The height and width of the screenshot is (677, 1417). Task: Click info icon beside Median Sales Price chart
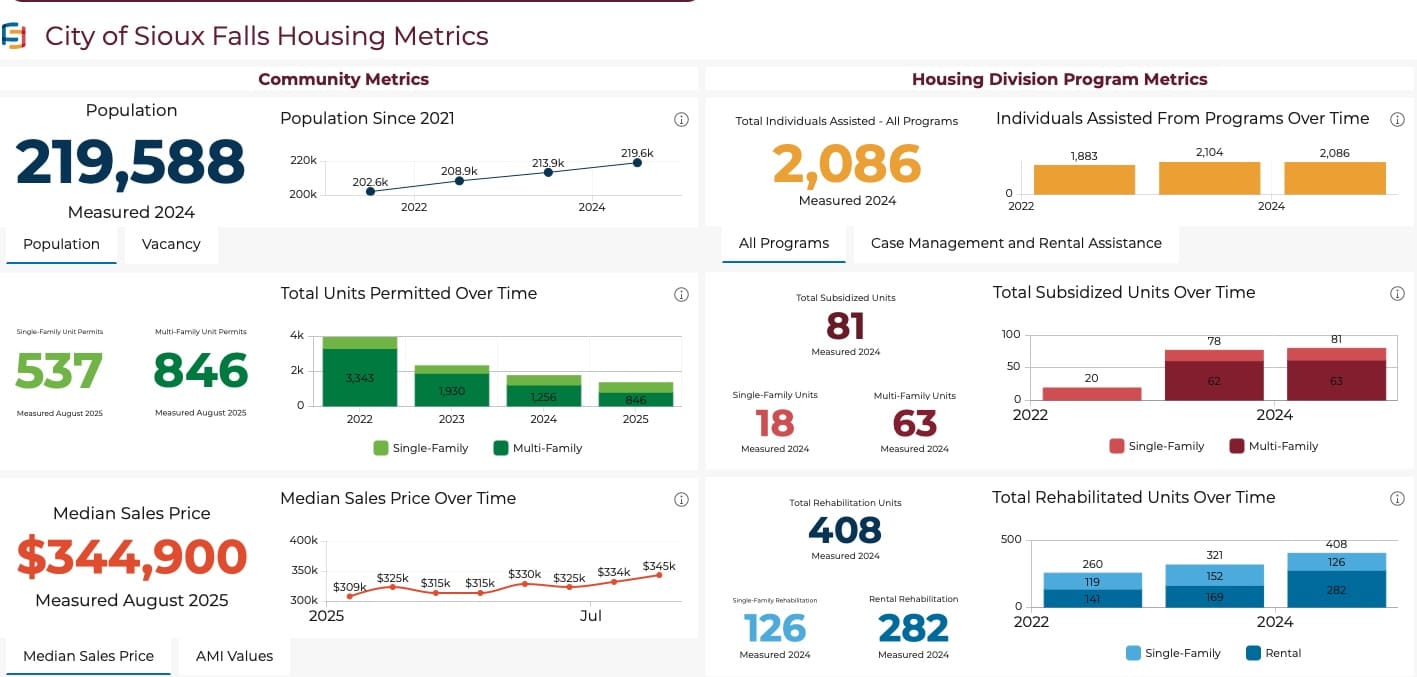click(x=682, y=500)
